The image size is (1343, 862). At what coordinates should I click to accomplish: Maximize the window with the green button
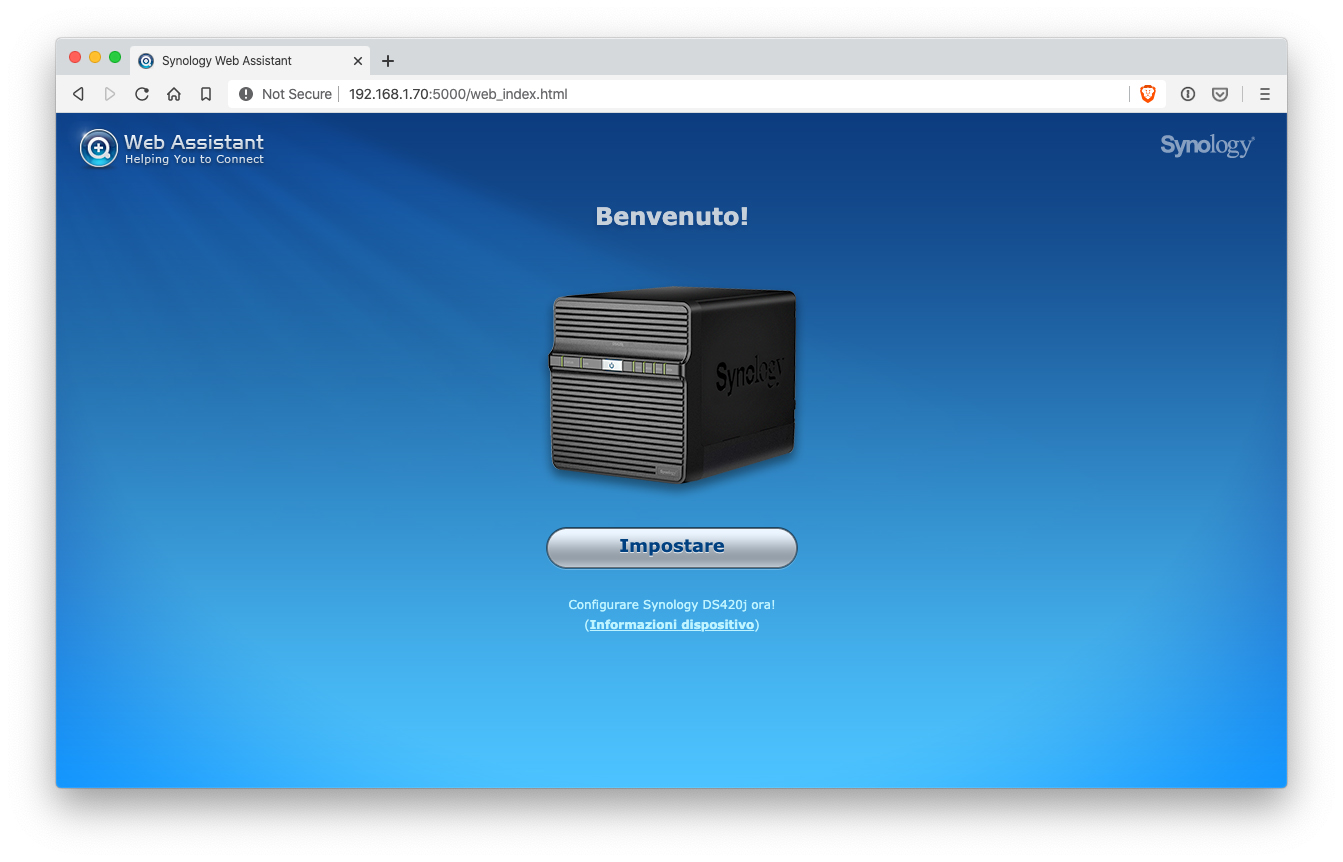point(115,57)
